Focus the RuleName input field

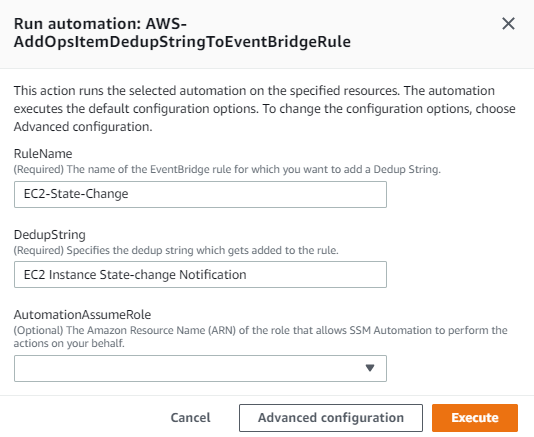click(x=200, y=194)
